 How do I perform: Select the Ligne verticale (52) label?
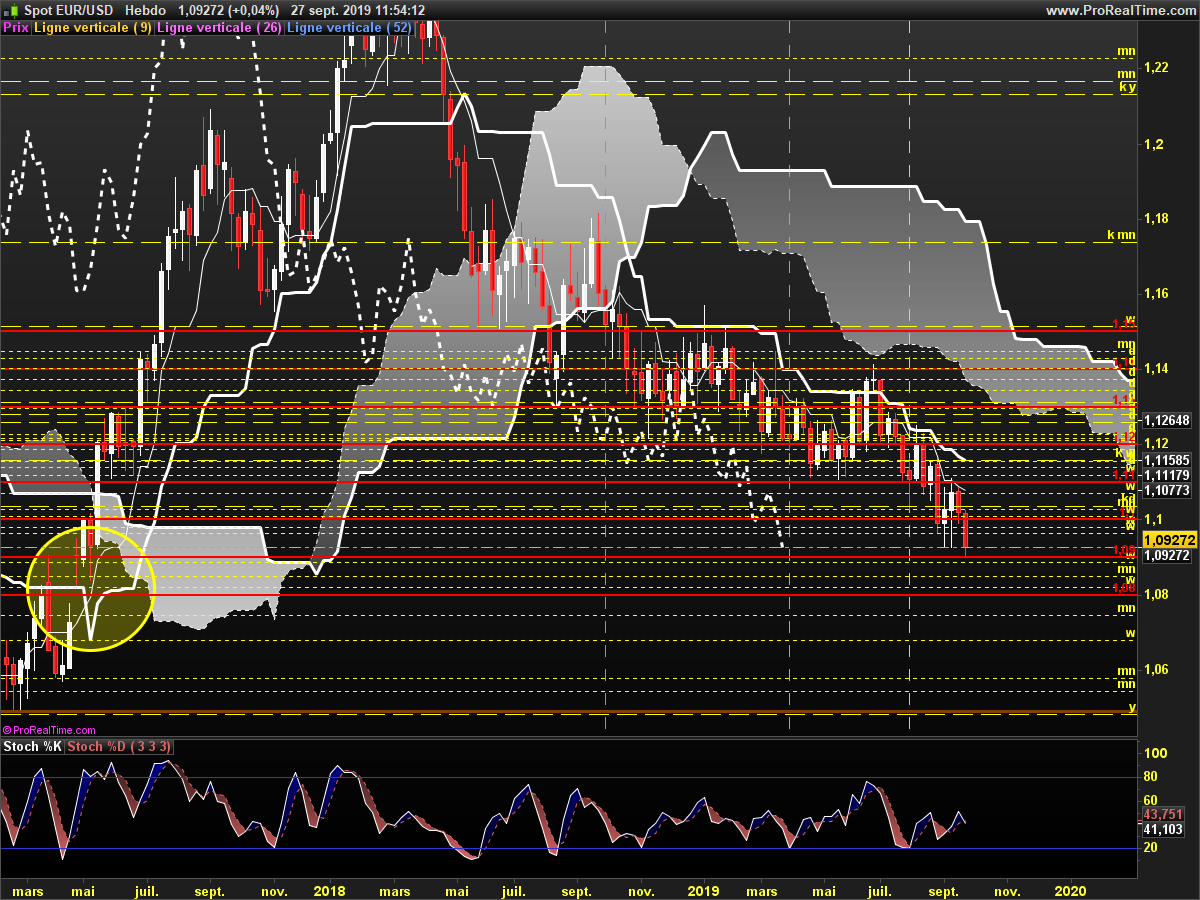[x=350, y=28]
